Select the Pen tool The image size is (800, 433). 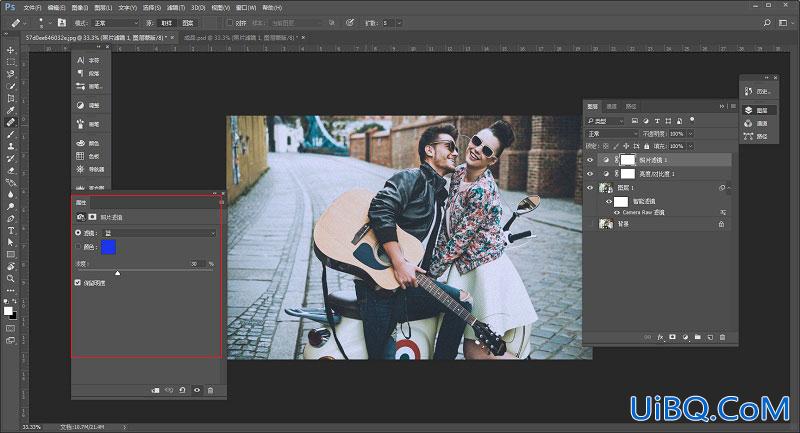[x=11, y=219]
